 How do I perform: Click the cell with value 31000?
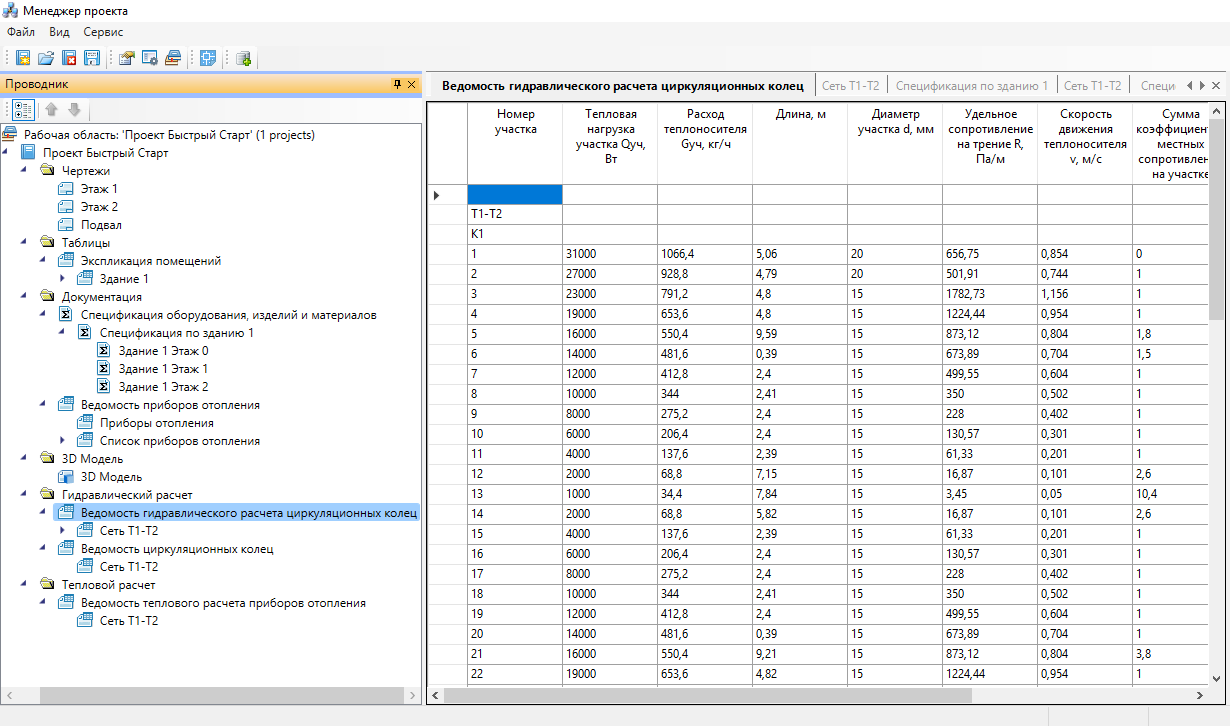click(610, 254)
